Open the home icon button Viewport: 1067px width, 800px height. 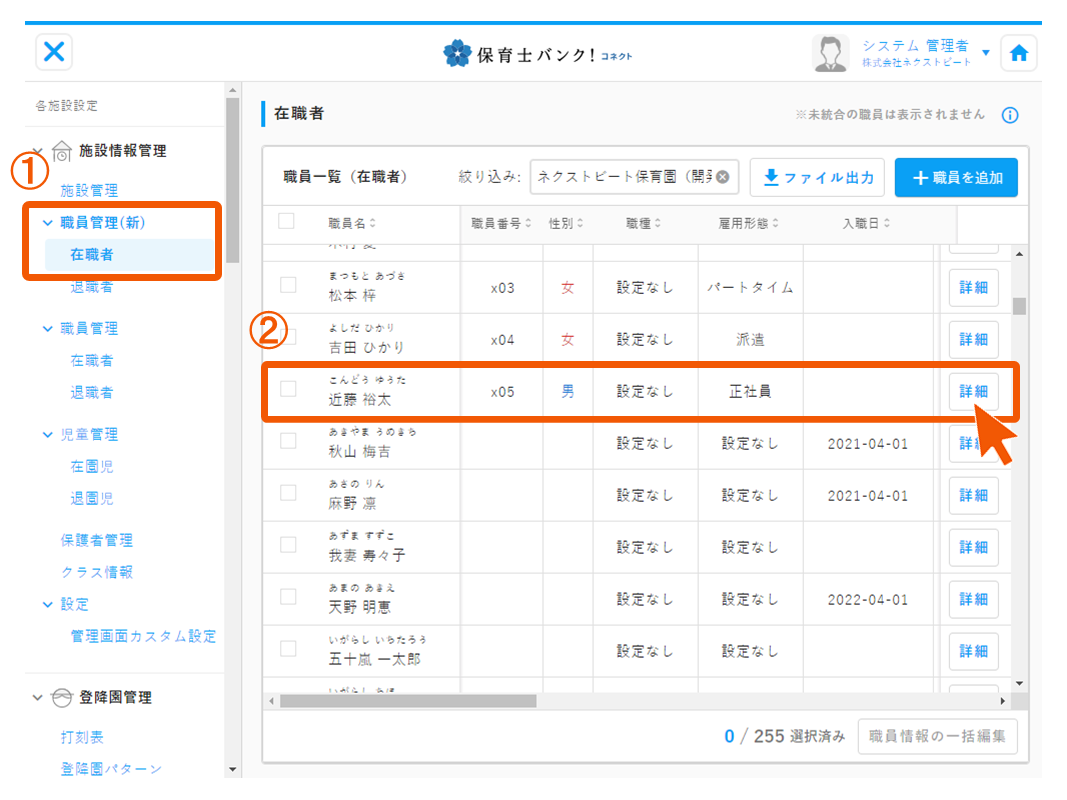click(x=1018, y=54)
